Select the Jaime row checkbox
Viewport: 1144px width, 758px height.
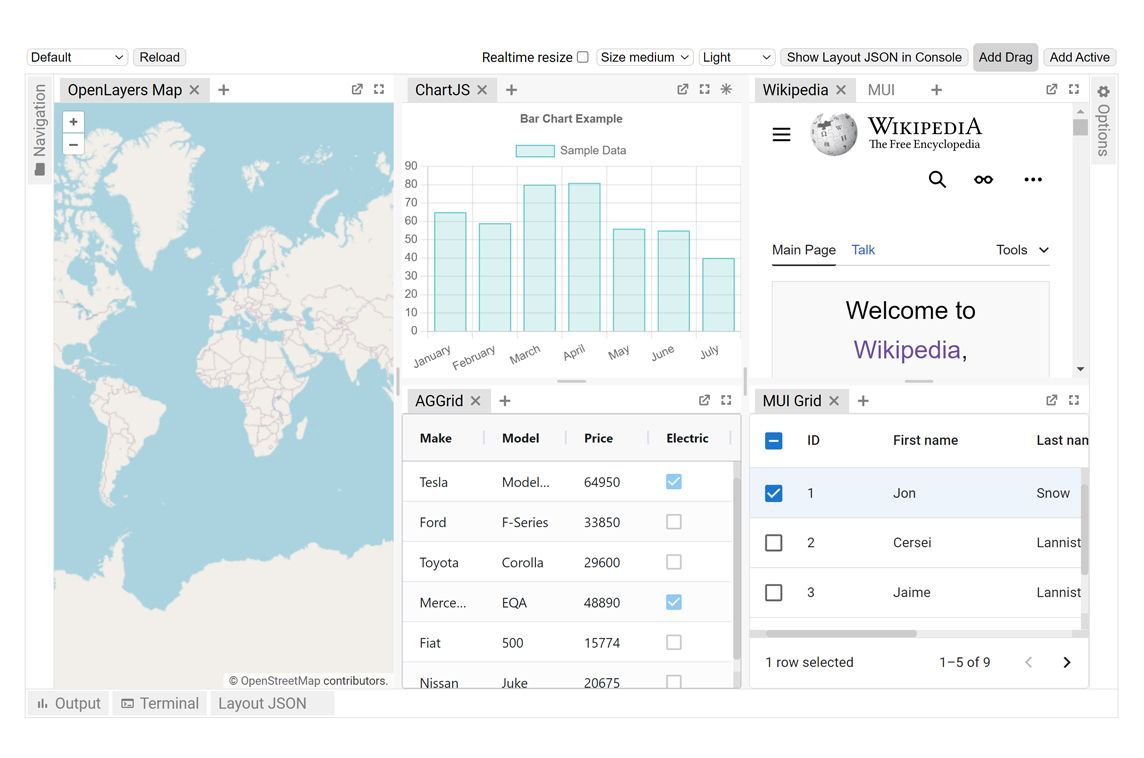(x=773, y=592)
